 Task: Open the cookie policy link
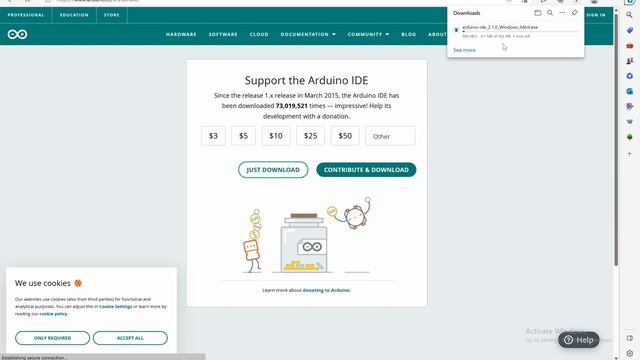coord(53,314)
